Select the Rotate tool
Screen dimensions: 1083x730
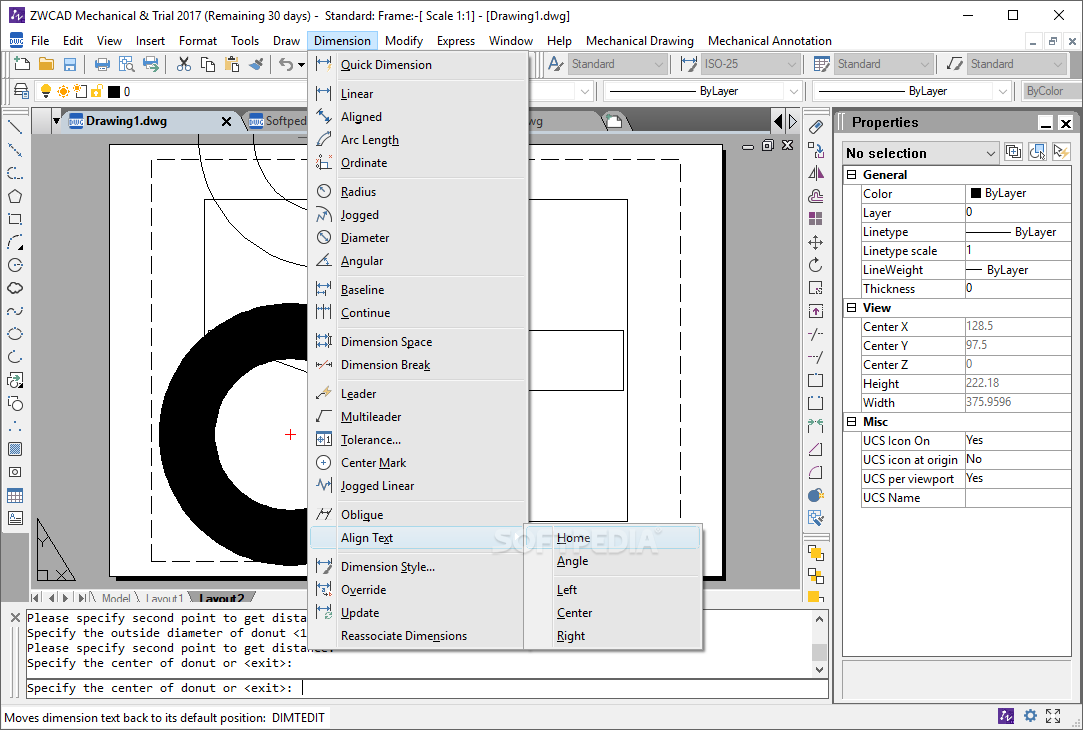[816, 265]
